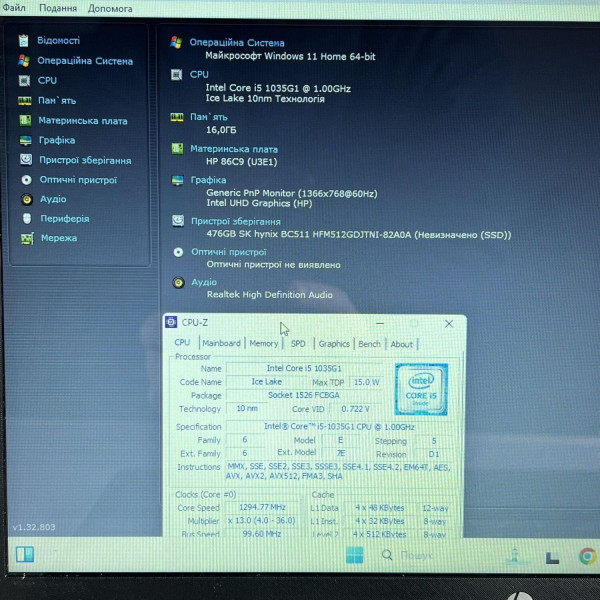Click the audio speaker icon in summary panel
The image size is (600, 600).
point(179,282)
